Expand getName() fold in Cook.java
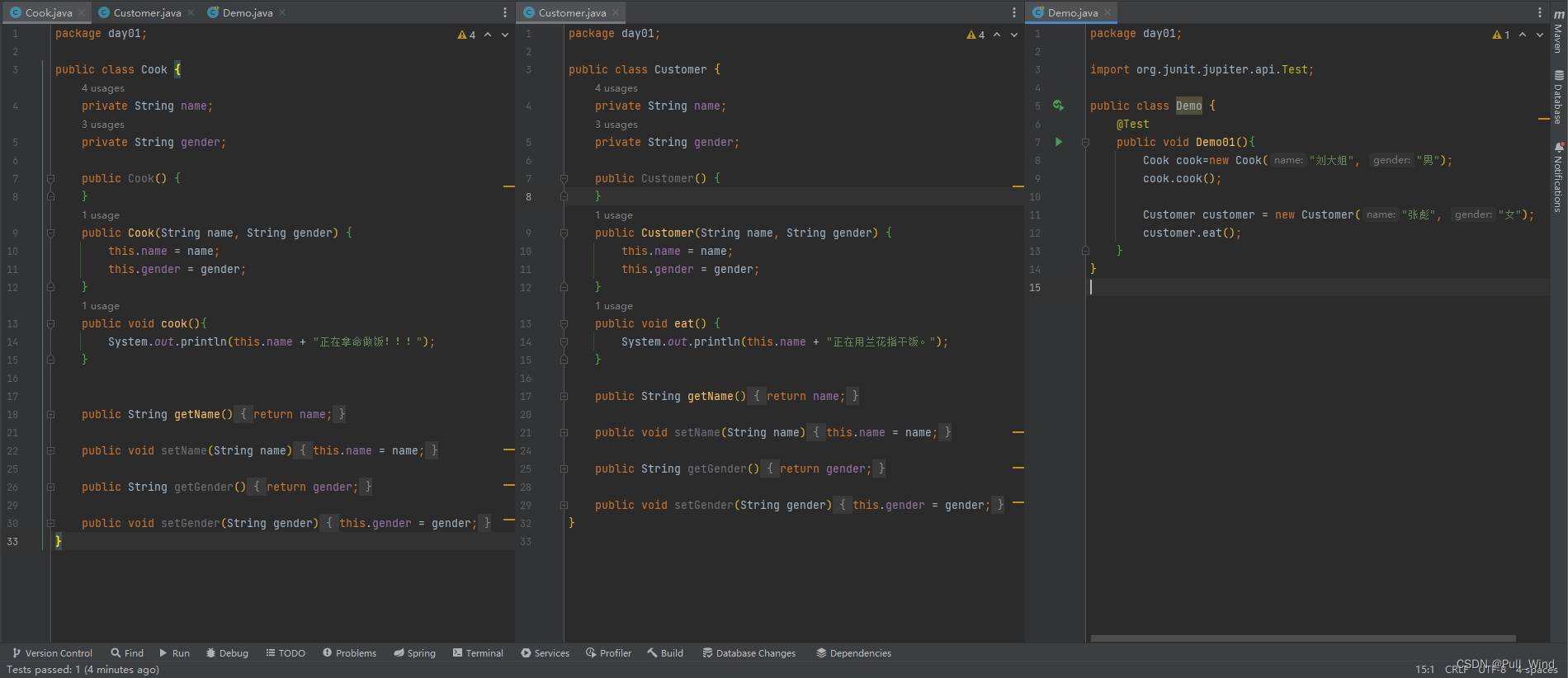Viewport: 1568px width, 678px height. [50, 414]
